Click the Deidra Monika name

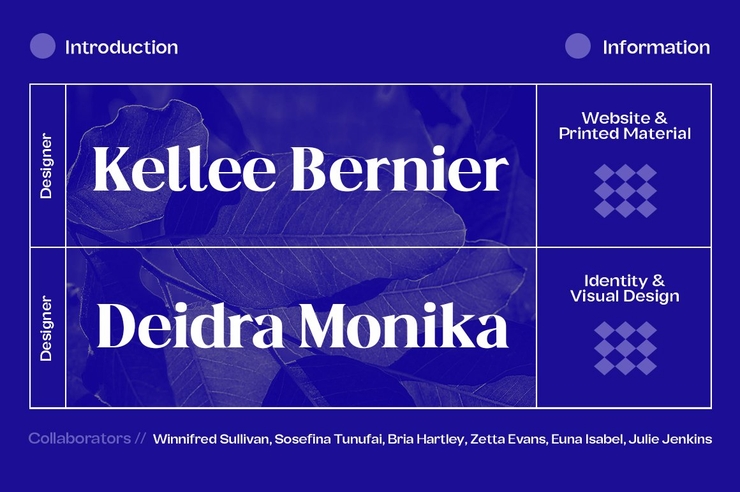click(303, 325)
